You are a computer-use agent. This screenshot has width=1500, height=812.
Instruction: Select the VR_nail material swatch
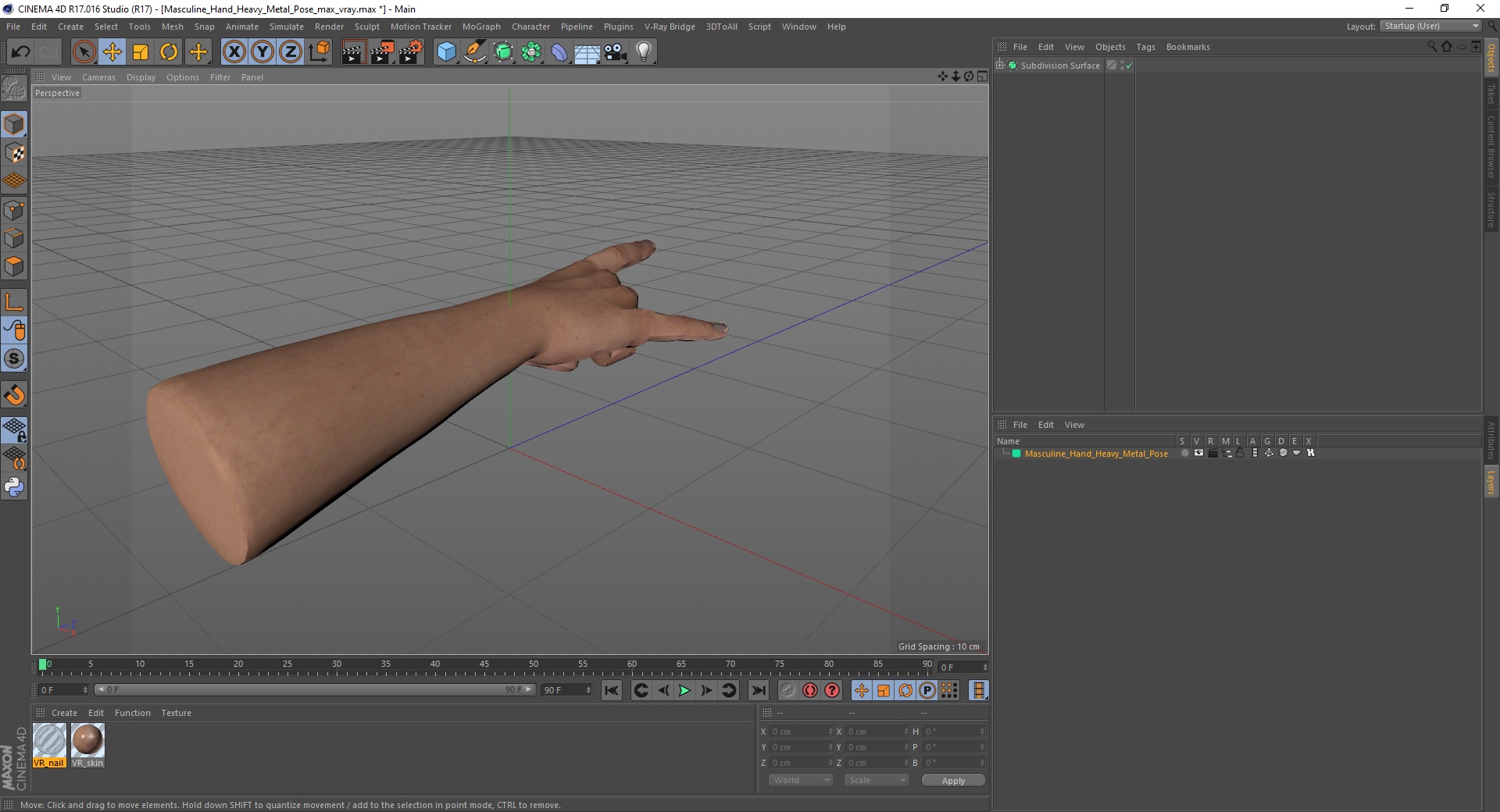point(49,745)
